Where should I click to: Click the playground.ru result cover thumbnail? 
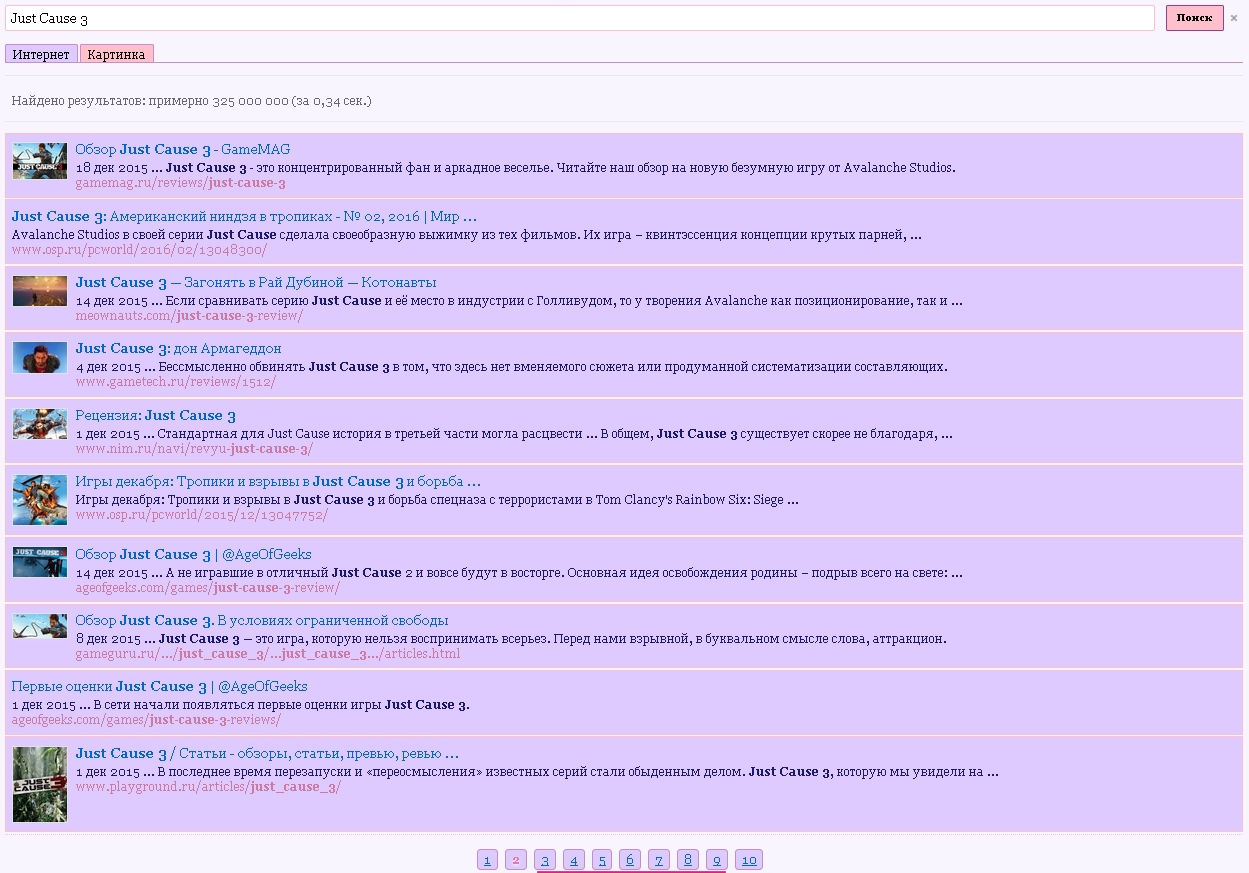[x=40, y=784]
